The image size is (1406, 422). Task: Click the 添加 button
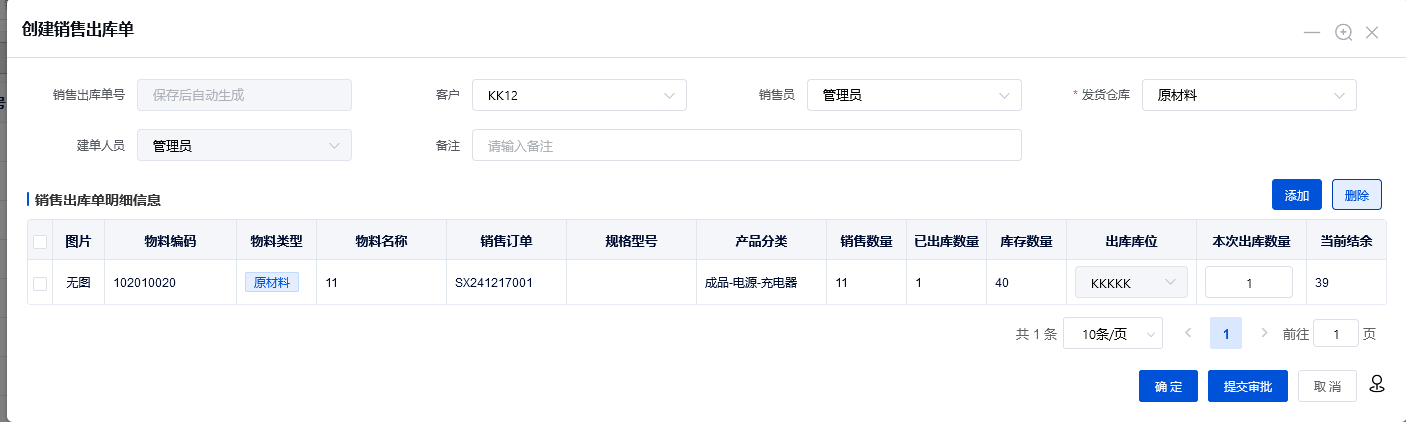click(1297, 195)
